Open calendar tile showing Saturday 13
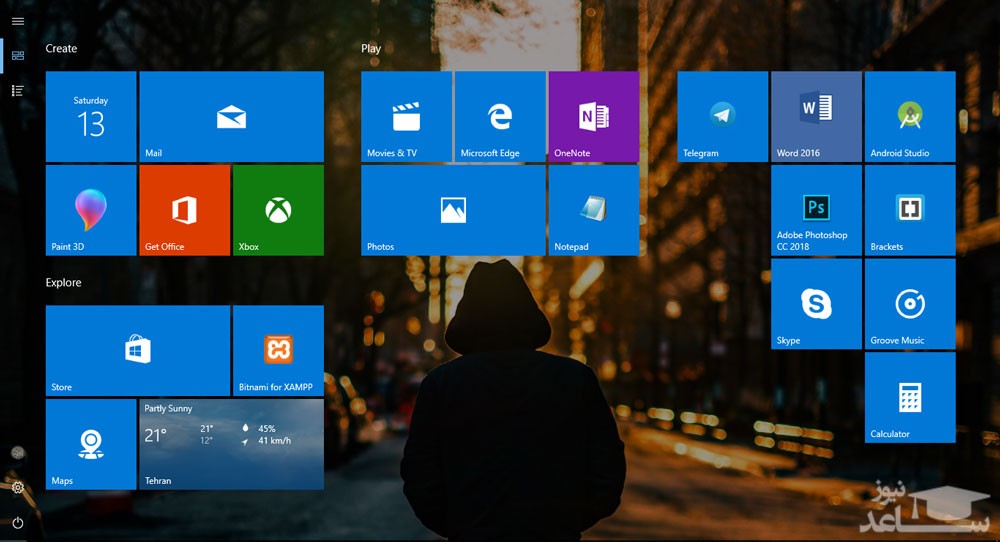The image size is (1000, 542). pyautogui.click(x=91, y=116)
